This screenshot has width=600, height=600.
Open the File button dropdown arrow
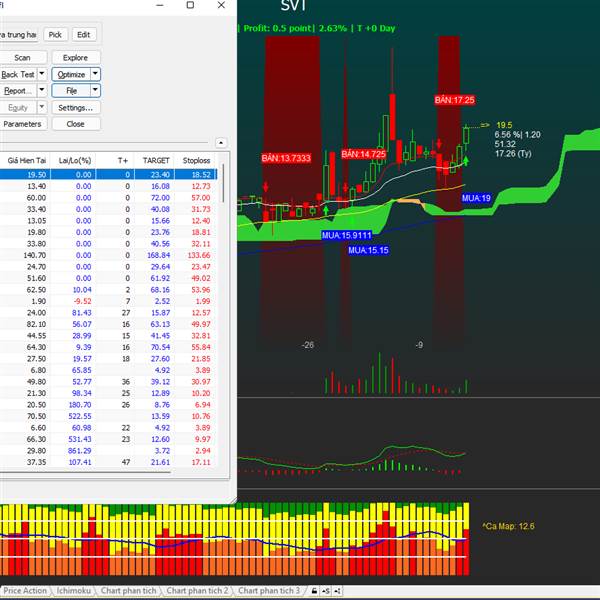pyautogui.click(x=95, y=91)
